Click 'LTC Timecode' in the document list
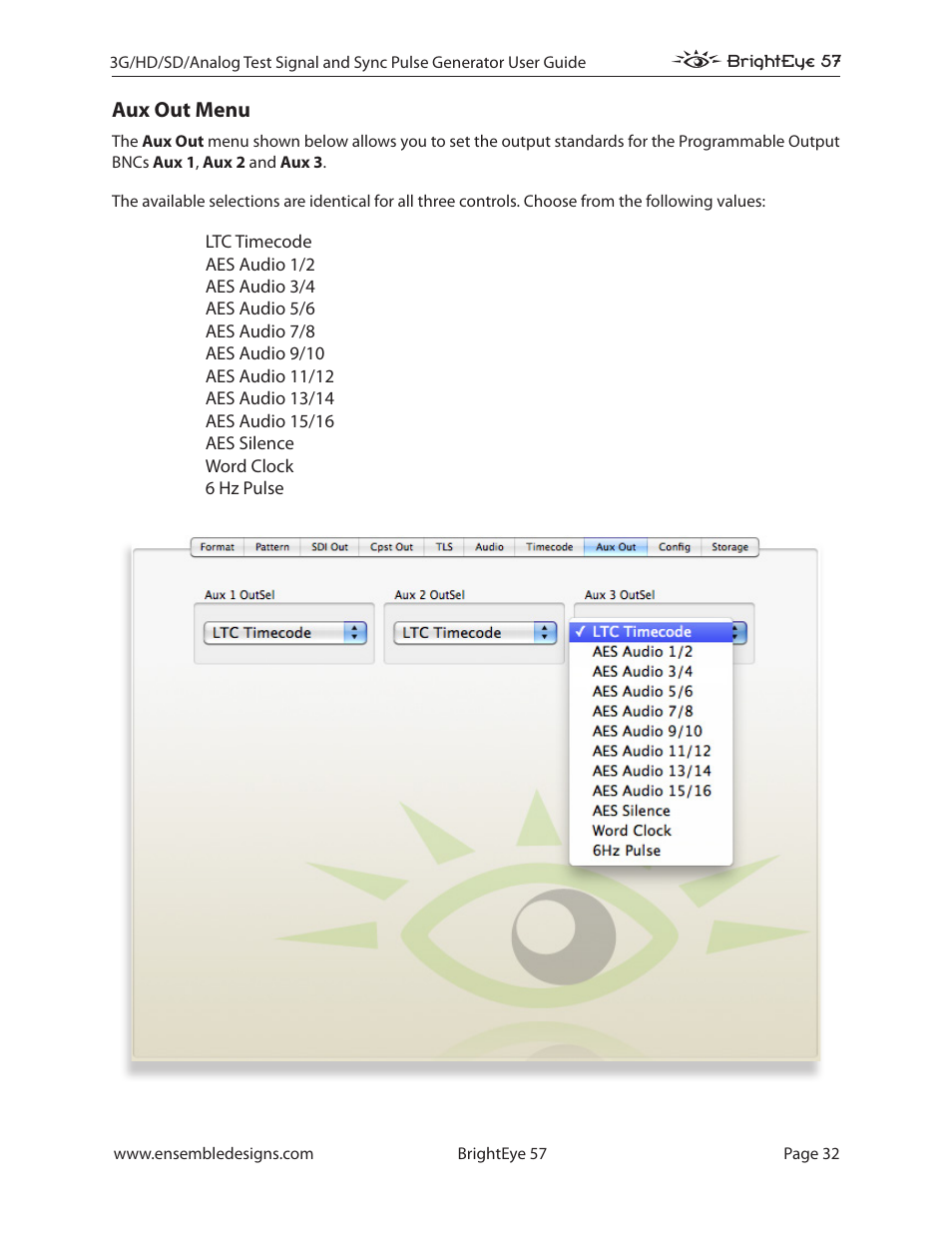The height and width of the screenshot is (1233, 952). tap(258, 242)
